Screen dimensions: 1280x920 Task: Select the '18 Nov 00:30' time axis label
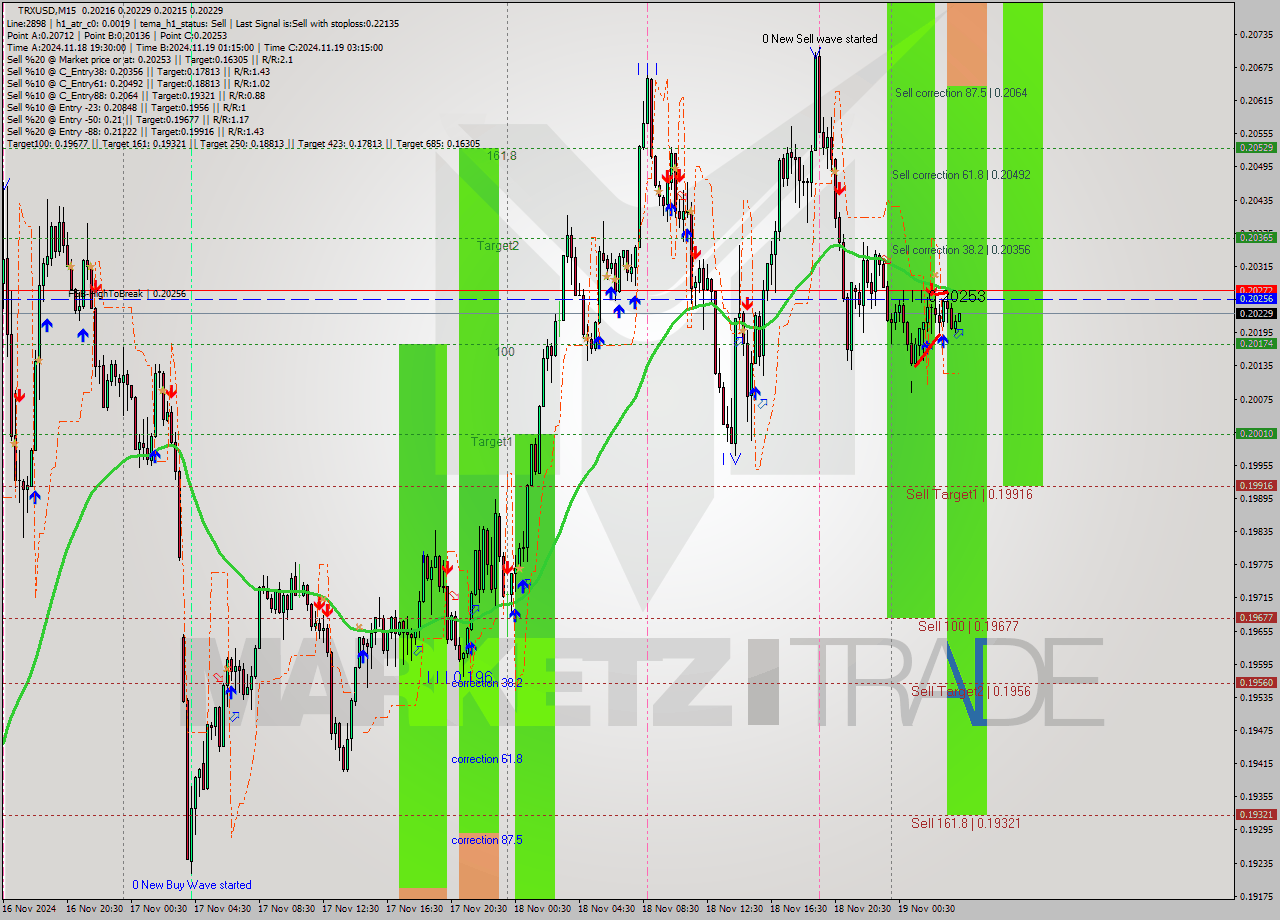545,909
